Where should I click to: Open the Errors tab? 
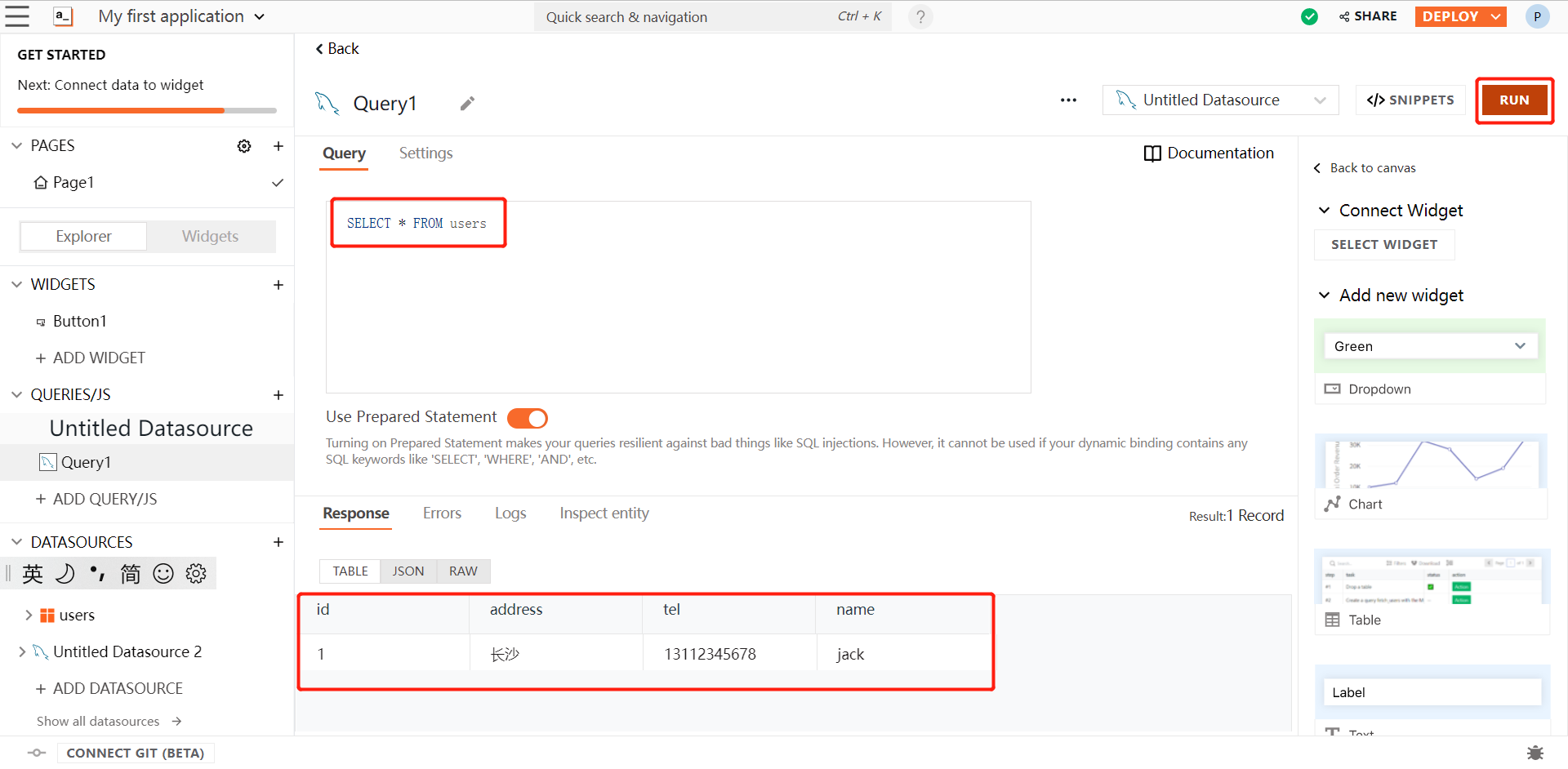(442, 513)
